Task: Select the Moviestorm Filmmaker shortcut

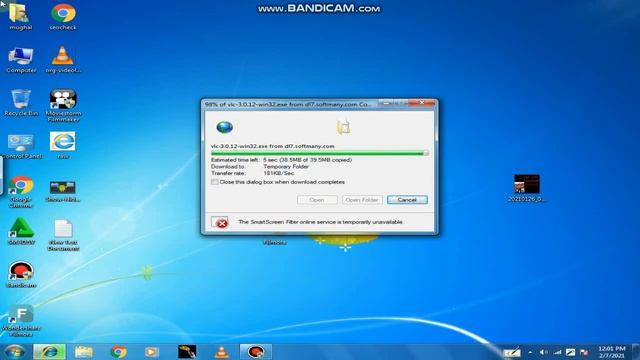Action: 63,105
